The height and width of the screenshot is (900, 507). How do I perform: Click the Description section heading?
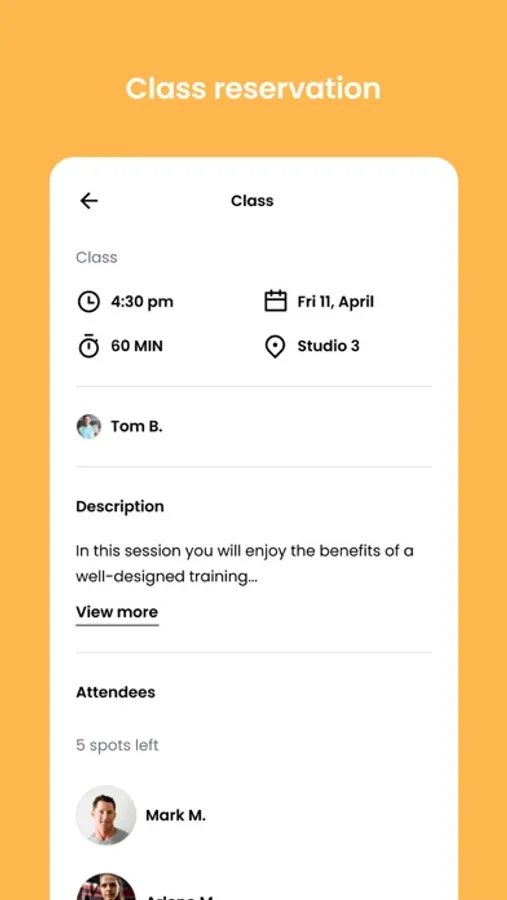tap(120, 506)
